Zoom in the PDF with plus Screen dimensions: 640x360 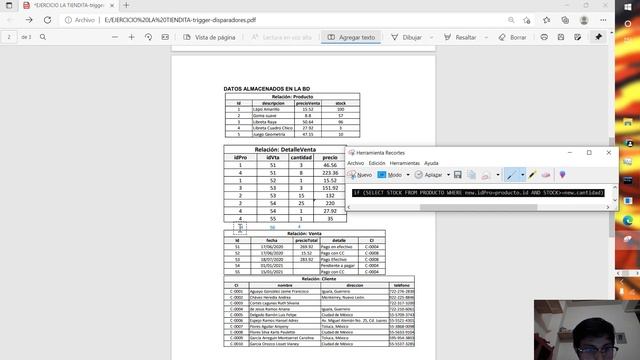[131, 37]
